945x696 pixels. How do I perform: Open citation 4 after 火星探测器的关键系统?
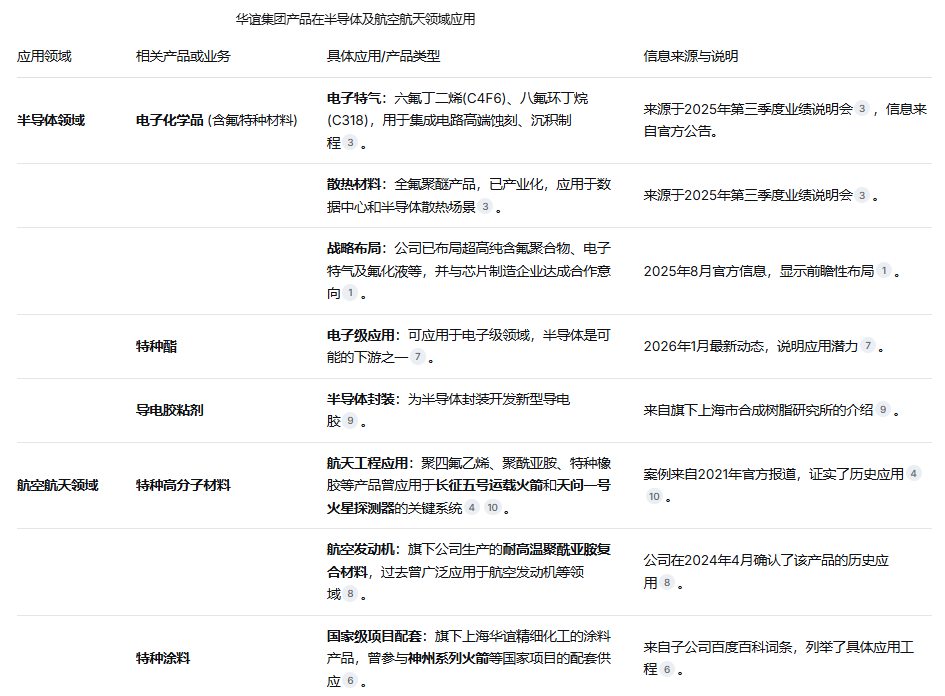pyautogui.click(x=472, y=508)
